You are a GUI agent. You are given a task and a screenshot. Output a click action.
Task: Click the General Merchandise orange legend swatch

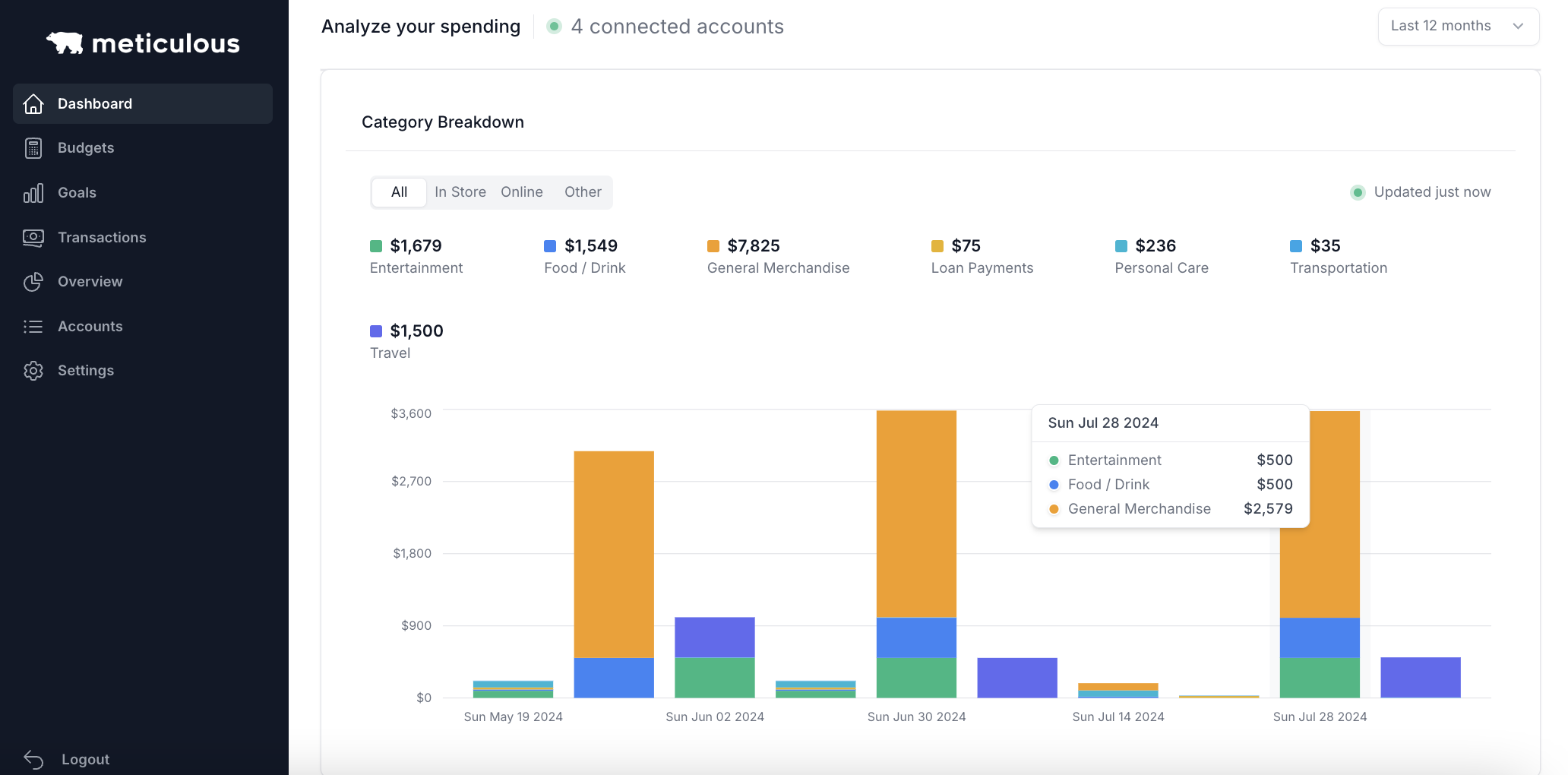[x=713, y=246]
